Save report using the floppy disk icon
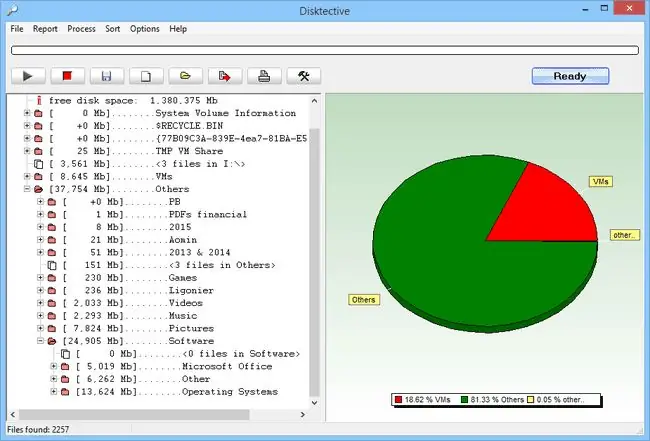Image resolution: width=650 pixels, height=441 pixels. pyautogui.click(x=107, y=76)
